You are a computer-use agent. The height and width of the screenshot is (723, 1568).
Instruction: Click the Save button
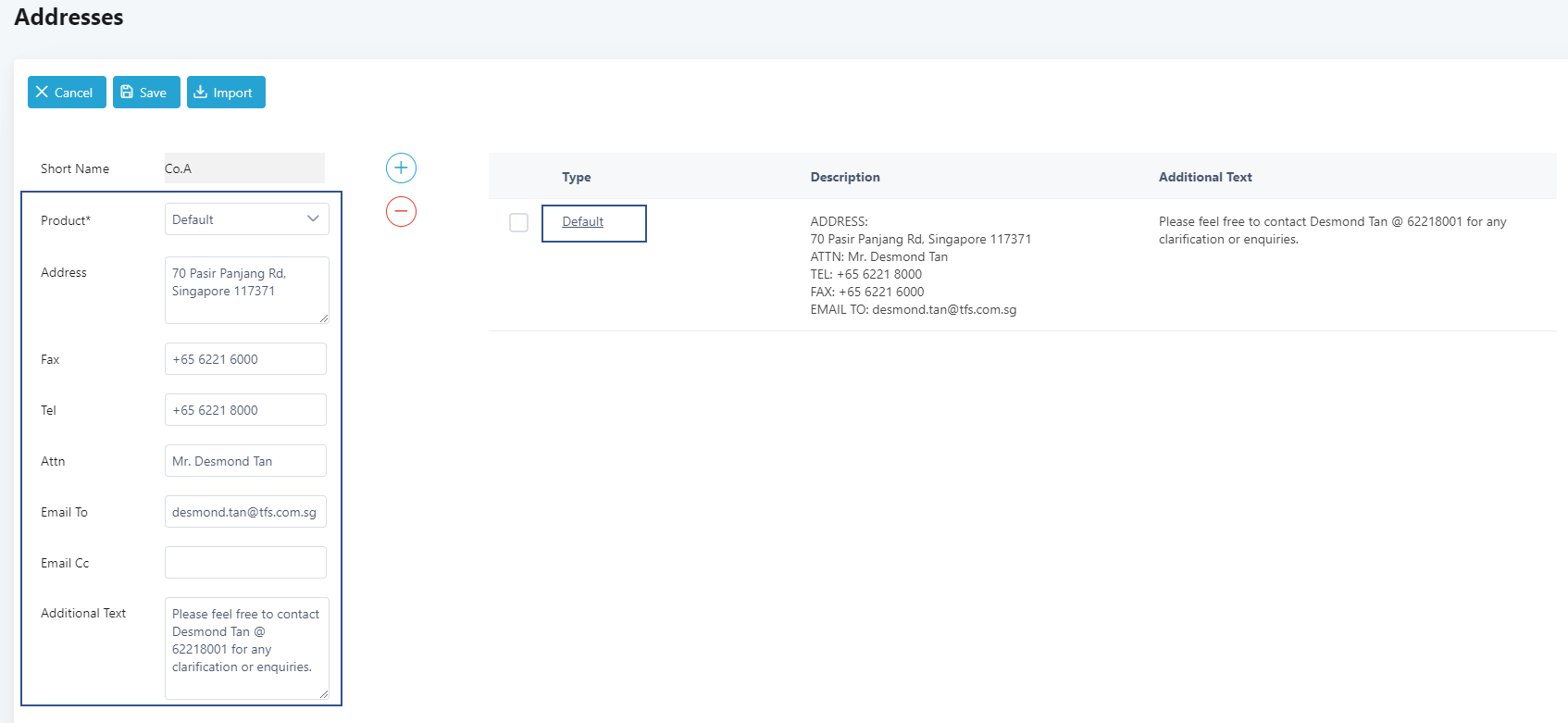click(146, 93)
